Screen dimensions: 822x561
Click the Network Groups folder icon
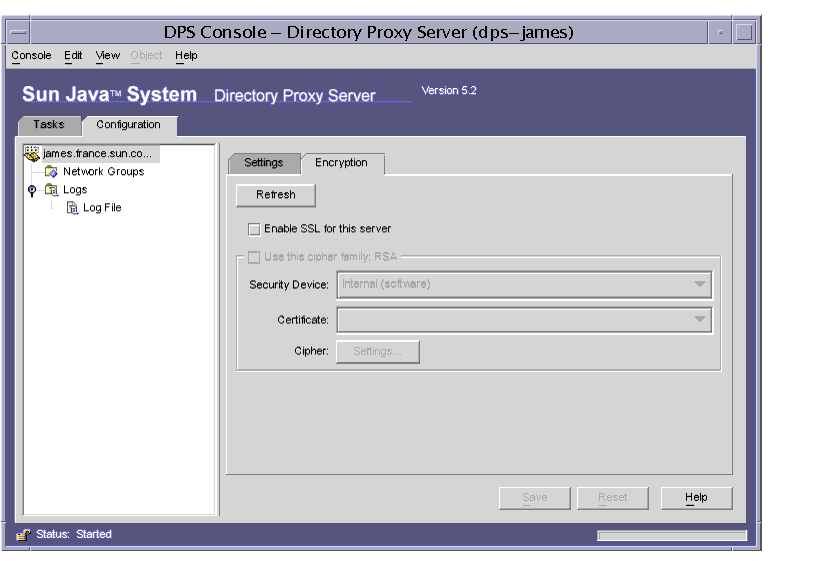pyautogui.click(x=51, y=171)
